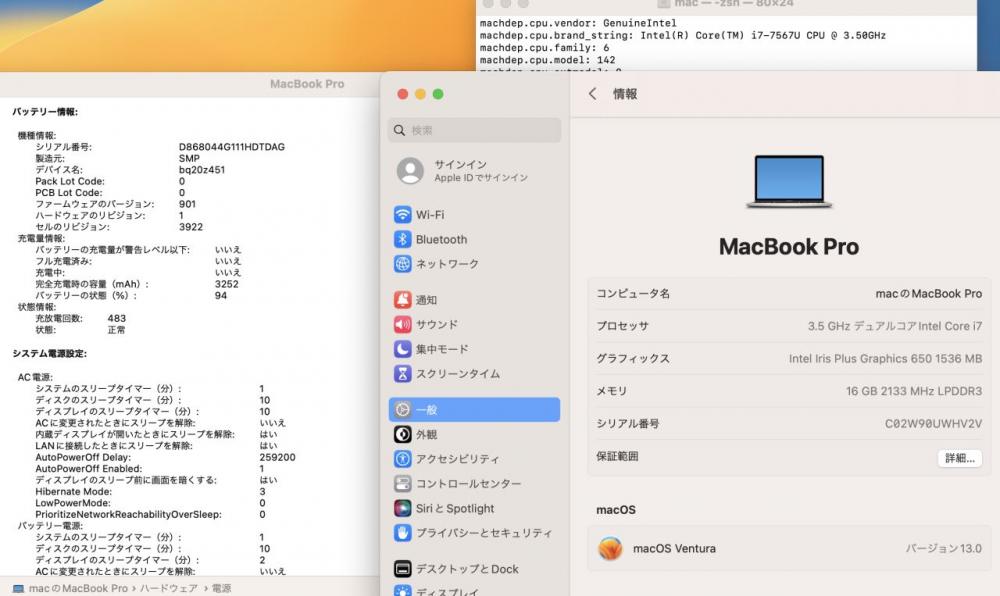Screen dimensions: 1000x596
Task: Open Focus (集中モード) moon icon
Action: [402, 349]
